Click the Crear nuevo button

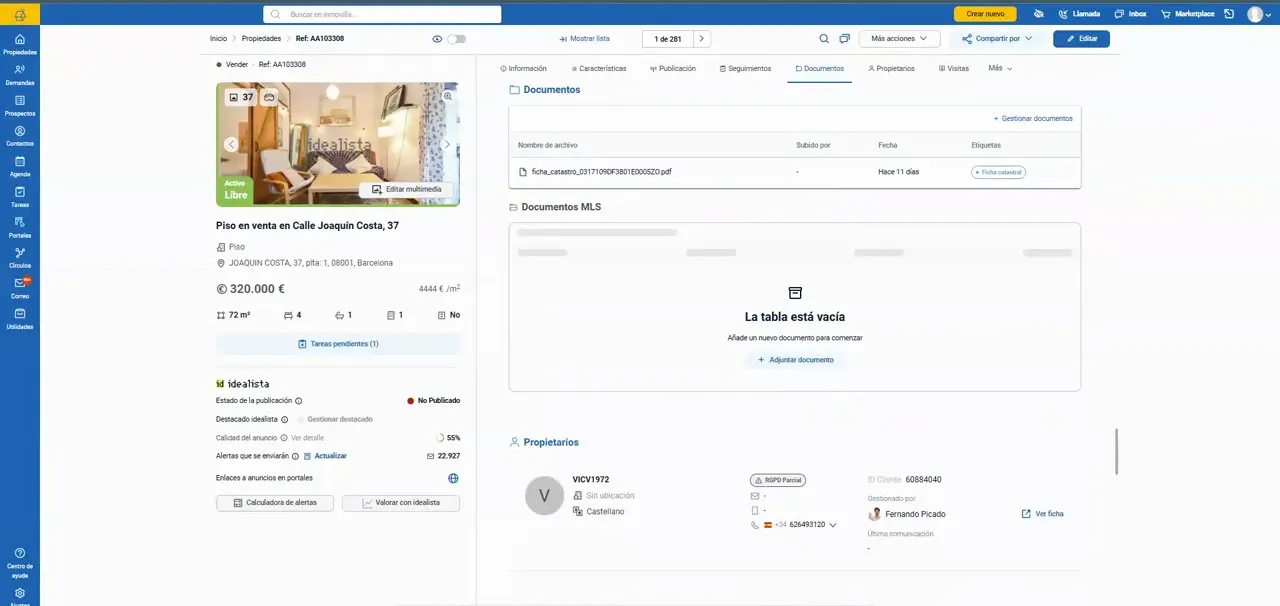point(985,14)
